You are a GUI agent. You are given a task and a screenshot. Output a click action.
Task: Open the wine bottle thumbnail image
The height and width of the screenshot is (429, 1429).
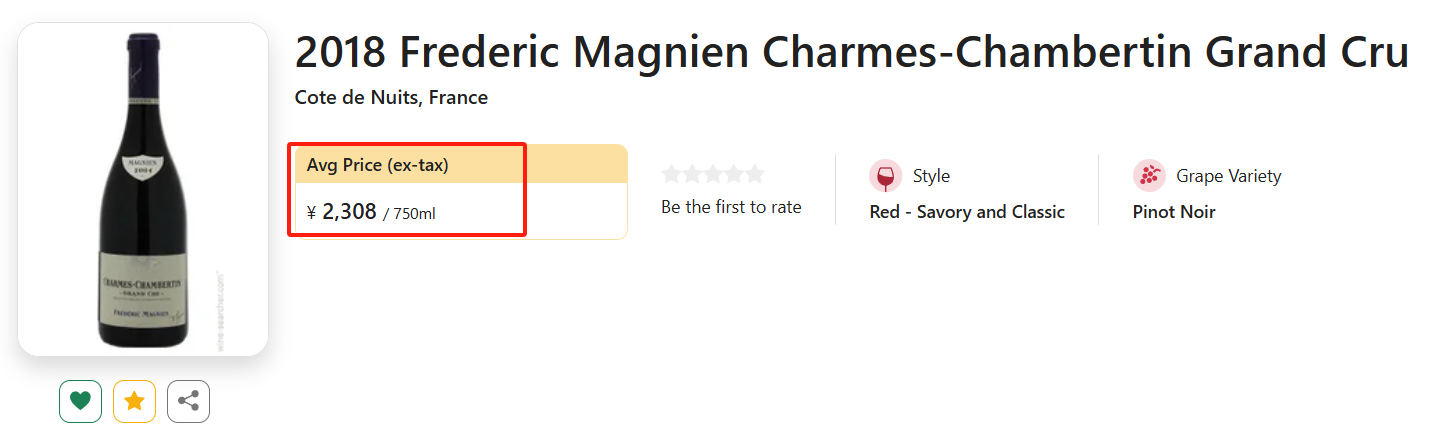[143, 190]
